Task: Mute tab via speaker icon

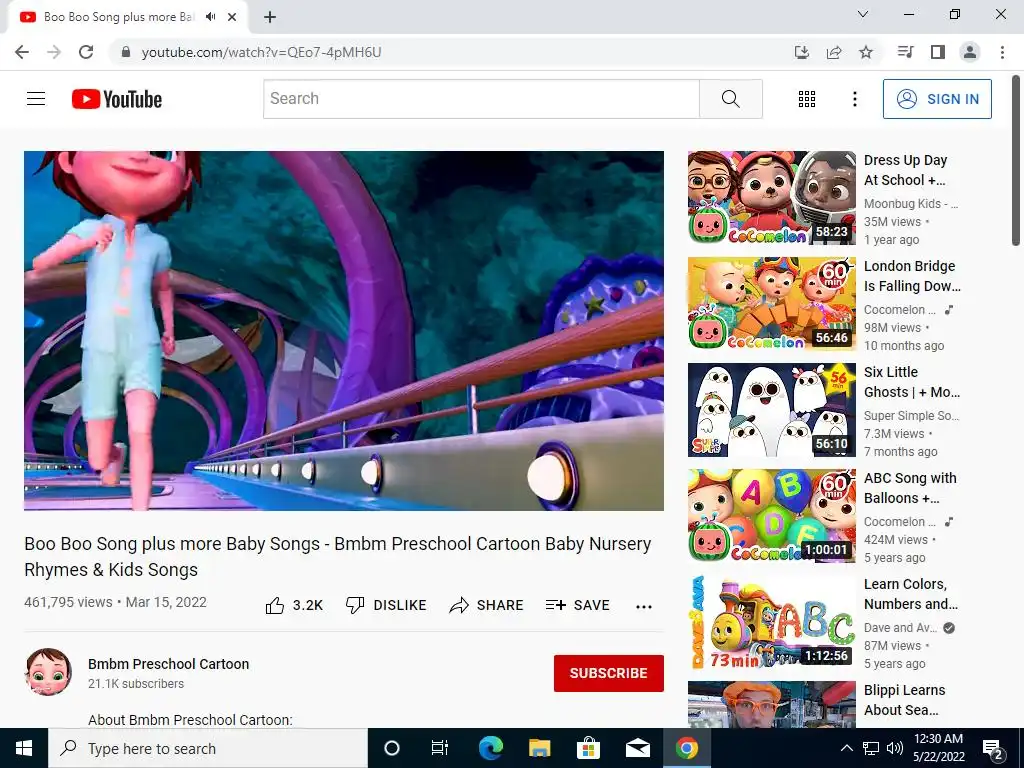Action: 210,17
